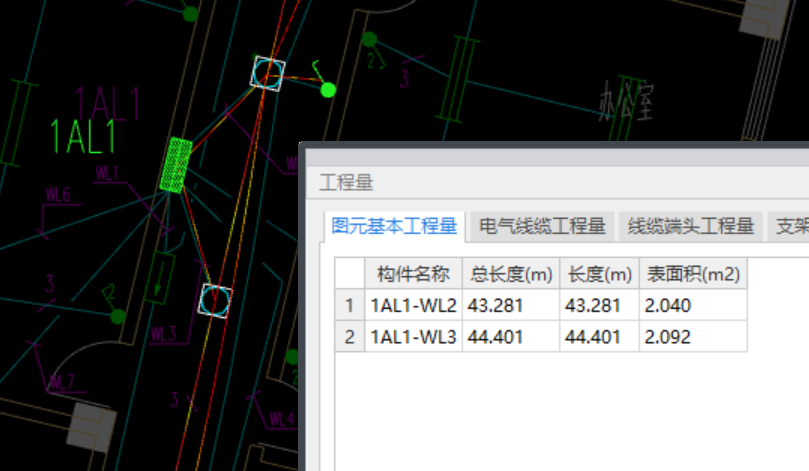Image resolution: width=809 pixels, height=471 pixels.
Task: Select the 构件名称 column header
Action: 413,273
